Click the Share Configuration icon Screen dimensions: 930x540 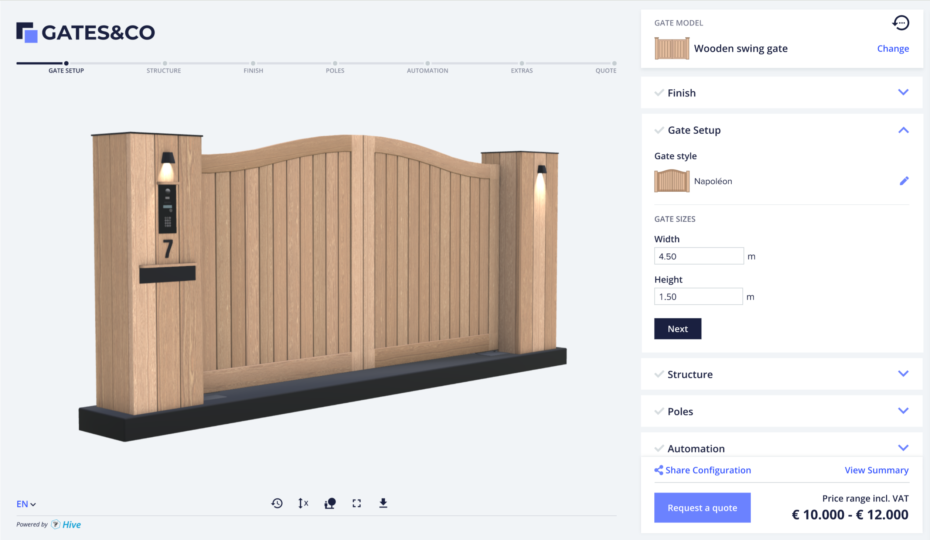click(658, 470)
